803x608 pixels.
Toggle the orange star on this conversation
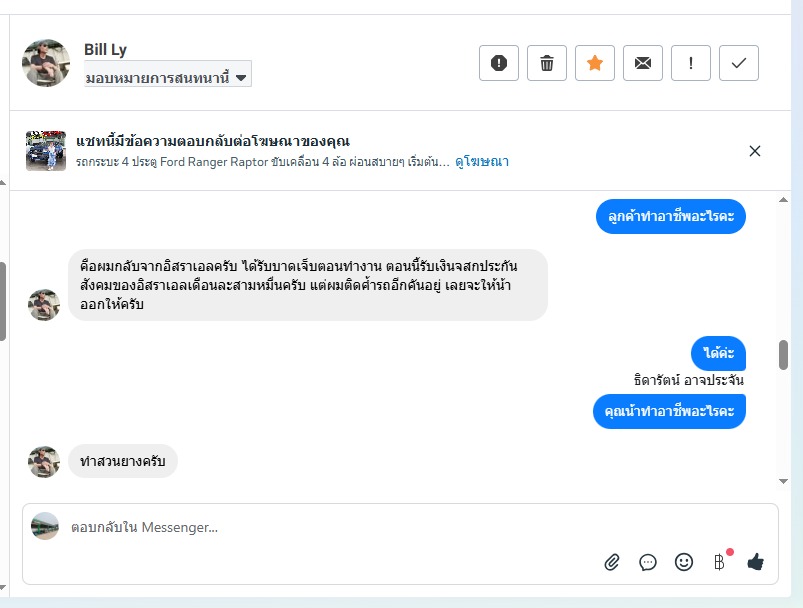[595, 63]
